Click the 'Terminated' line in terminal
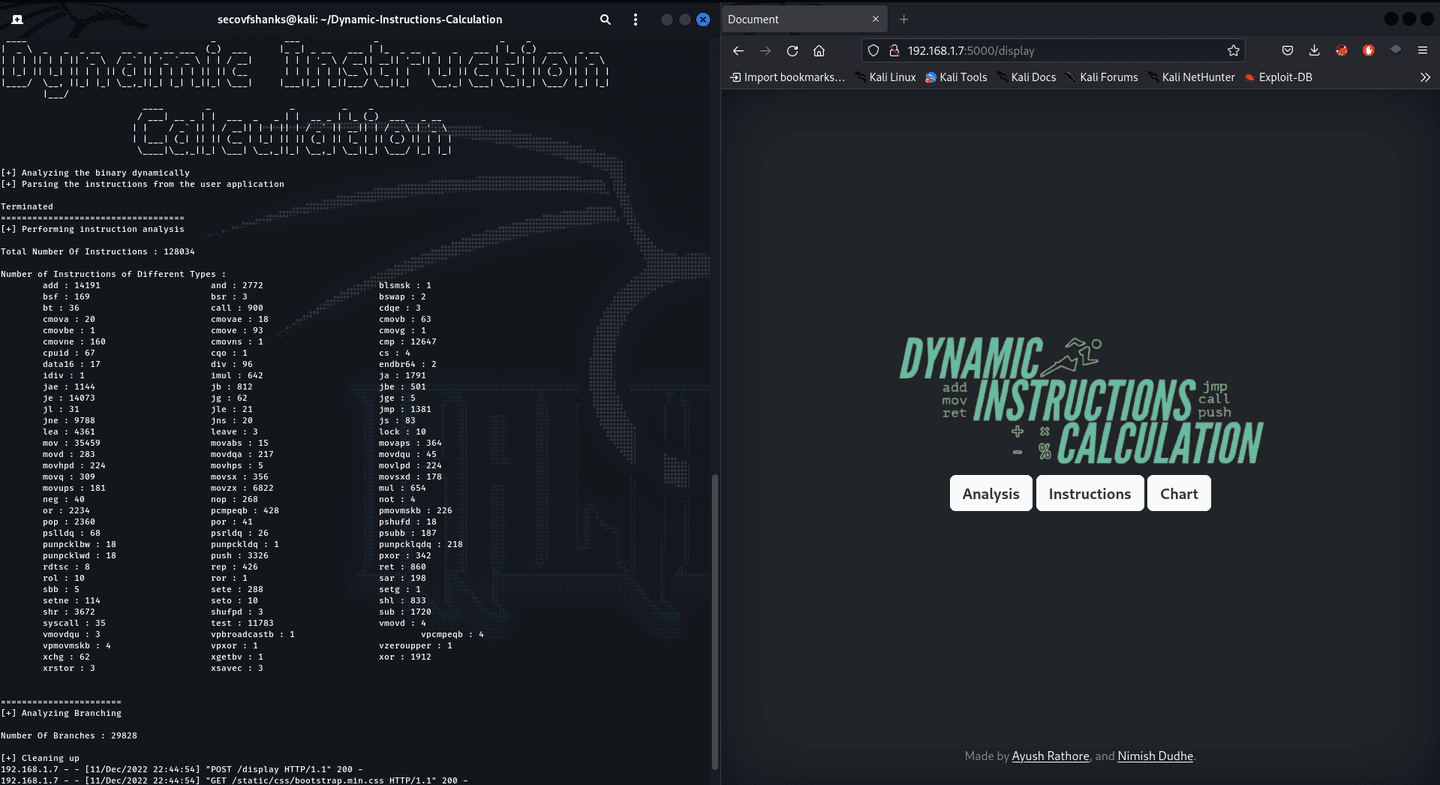Screen dimensions: 1440x785 click(27, 207)
